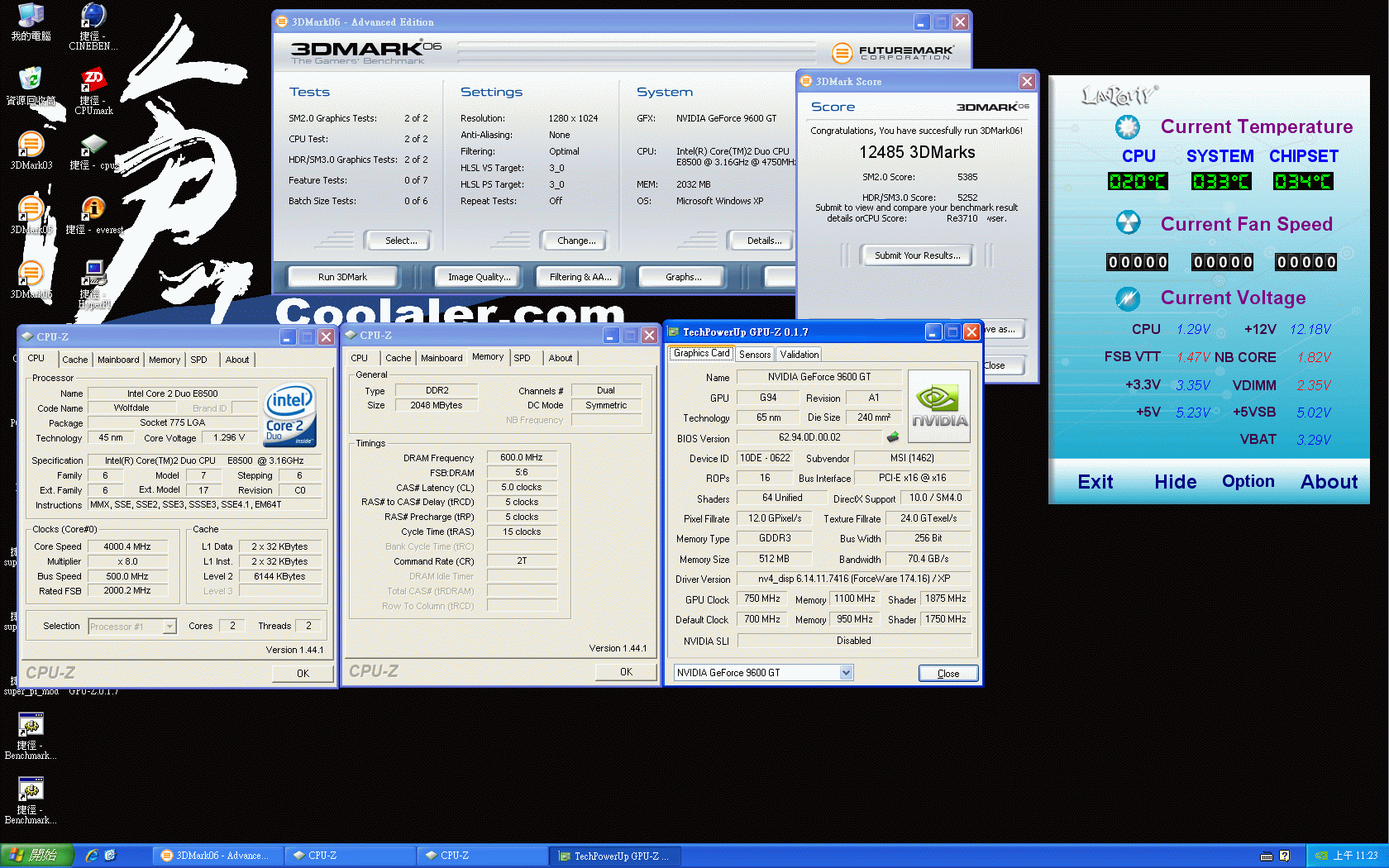Open About tab in the CPU-Z Memory-timings window
Viewport: 1389px width, 868px height.
point(561,358)
